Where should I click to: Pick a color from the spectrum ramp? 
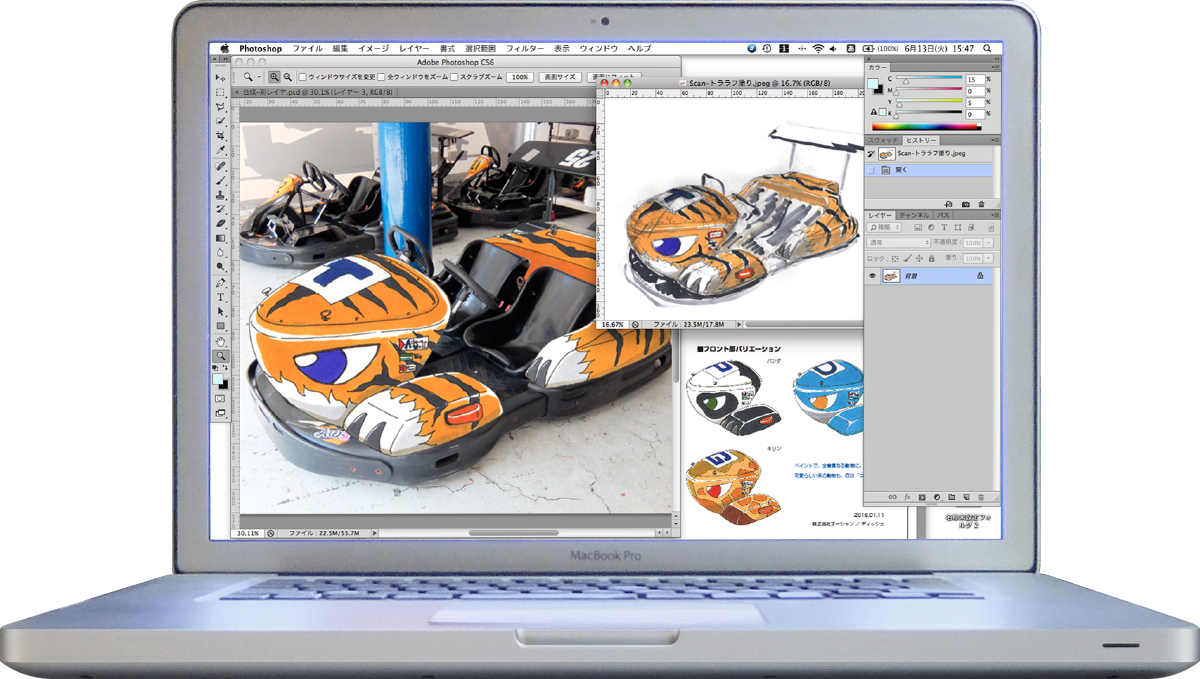(x=926, y=127)
